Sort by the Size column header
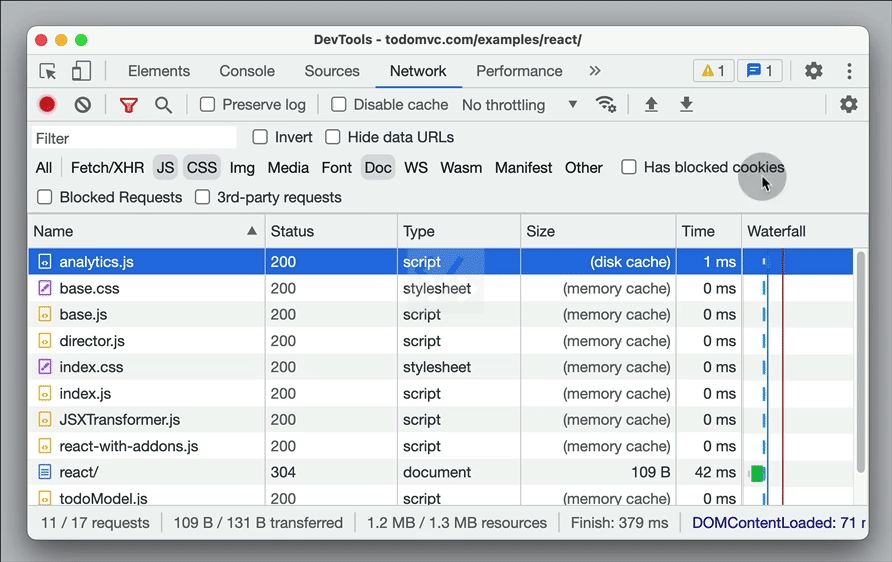Image resolution: width=892 pixels, height=562 pixels. click(598, 231)
